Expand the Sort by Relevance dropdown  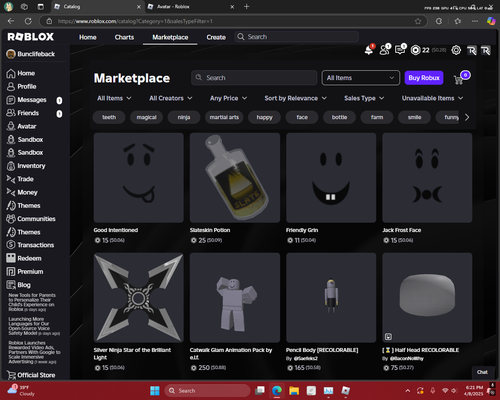(295, 98)
